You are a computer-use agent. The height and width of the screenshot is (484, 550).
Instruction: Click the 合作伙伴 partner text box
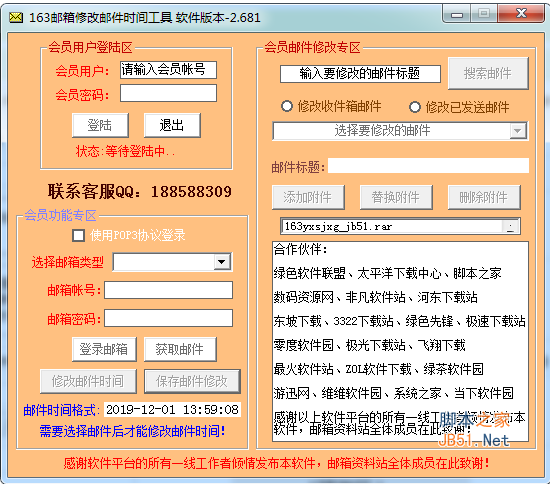click(400, 342)
